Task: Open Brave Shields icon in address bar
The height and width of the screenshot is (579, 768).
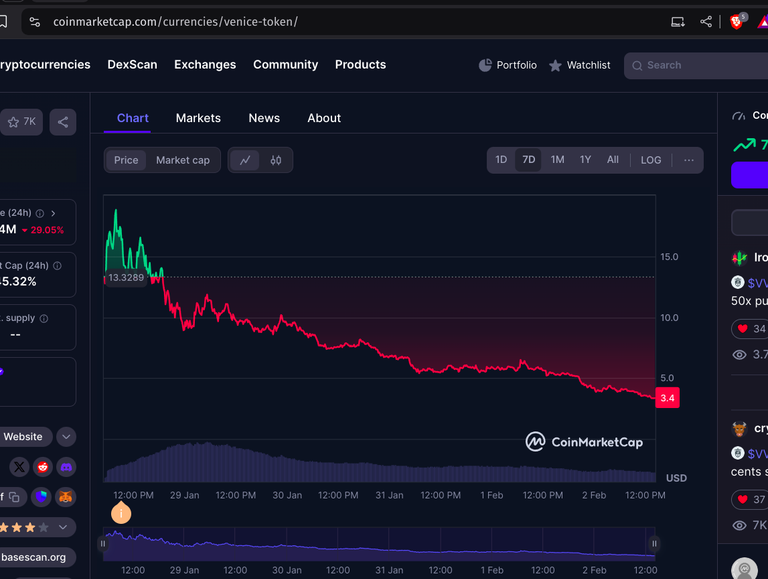Action: [736, 22]
